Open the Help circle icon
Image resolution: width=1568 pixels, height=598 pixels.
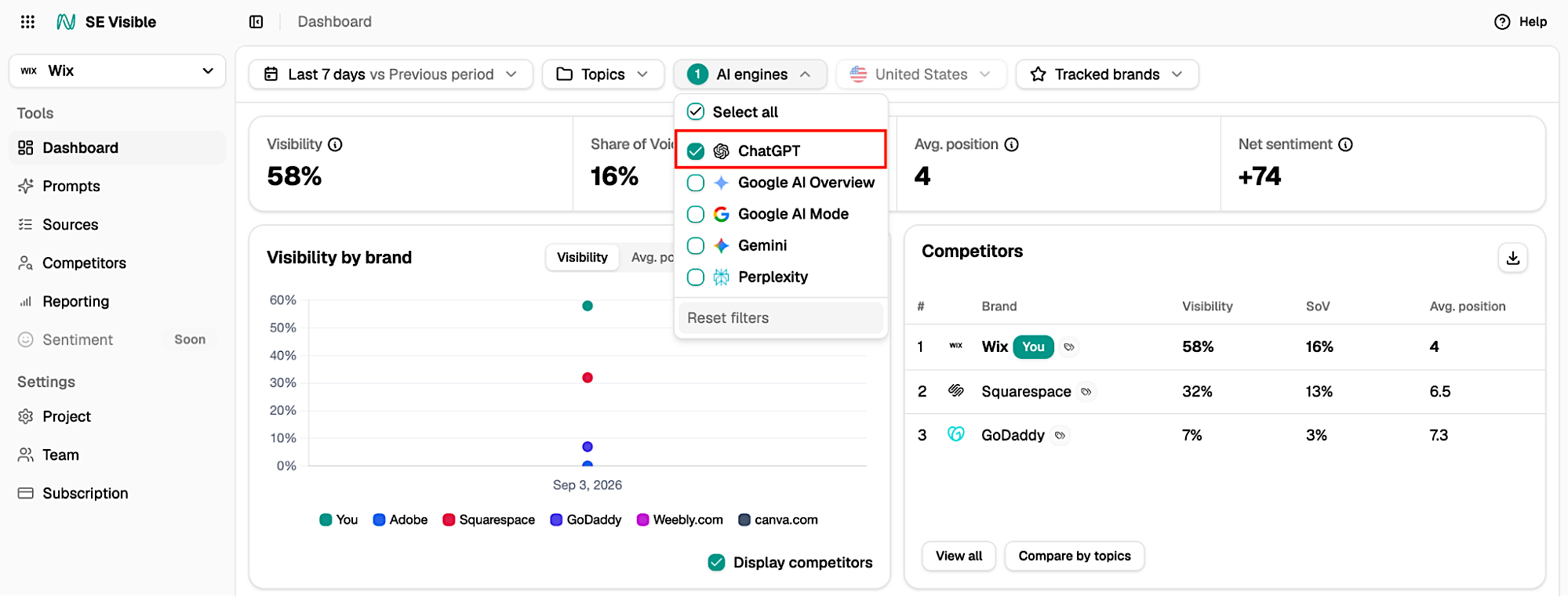[1502, 22]
